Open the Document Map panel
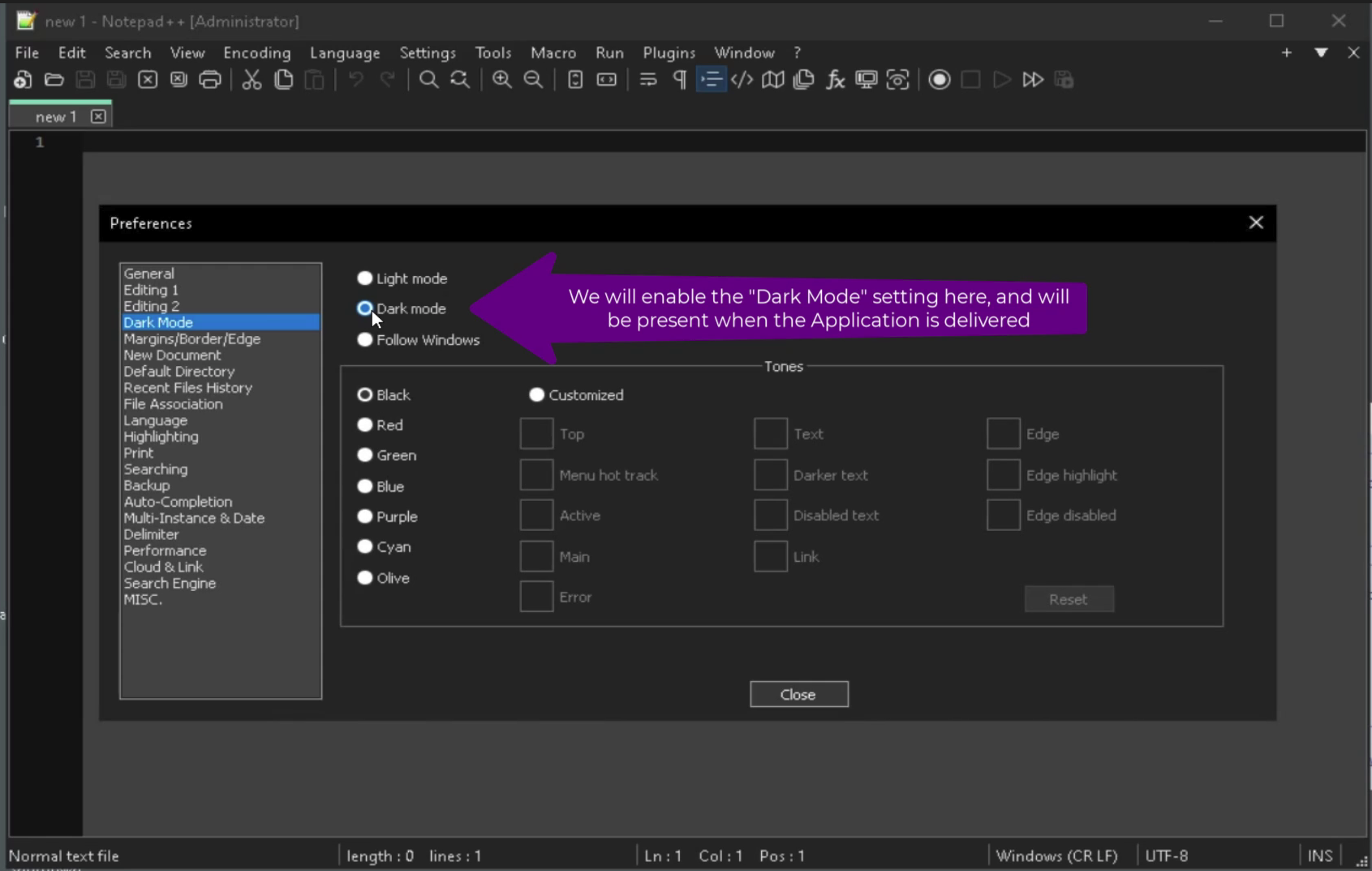 coord(773,80)
